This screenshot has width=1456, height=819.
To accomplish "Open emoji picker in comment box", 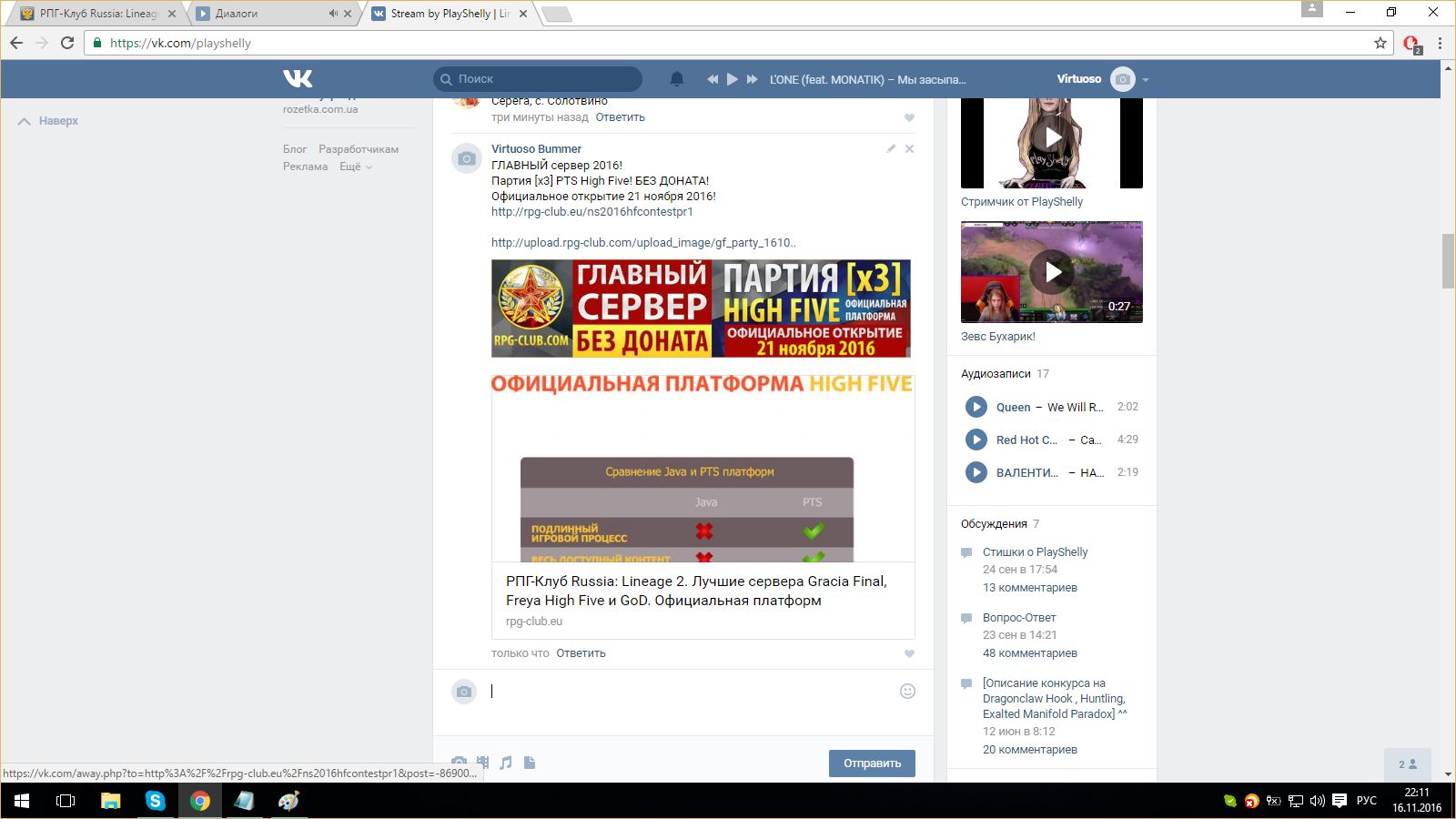I will tap(907, 692).
